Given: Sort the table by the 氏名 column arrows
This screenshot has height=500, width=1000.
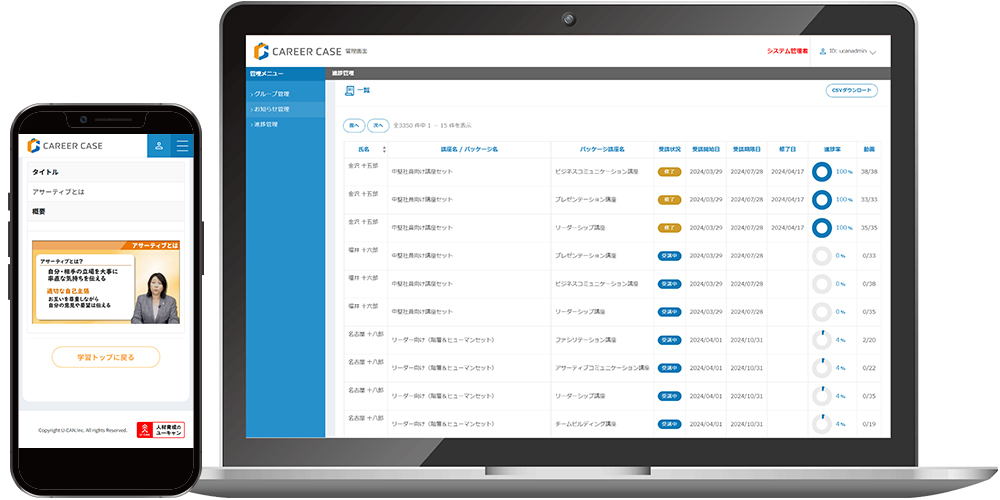Looking at the screenshot, I should (x=384, y=149).
